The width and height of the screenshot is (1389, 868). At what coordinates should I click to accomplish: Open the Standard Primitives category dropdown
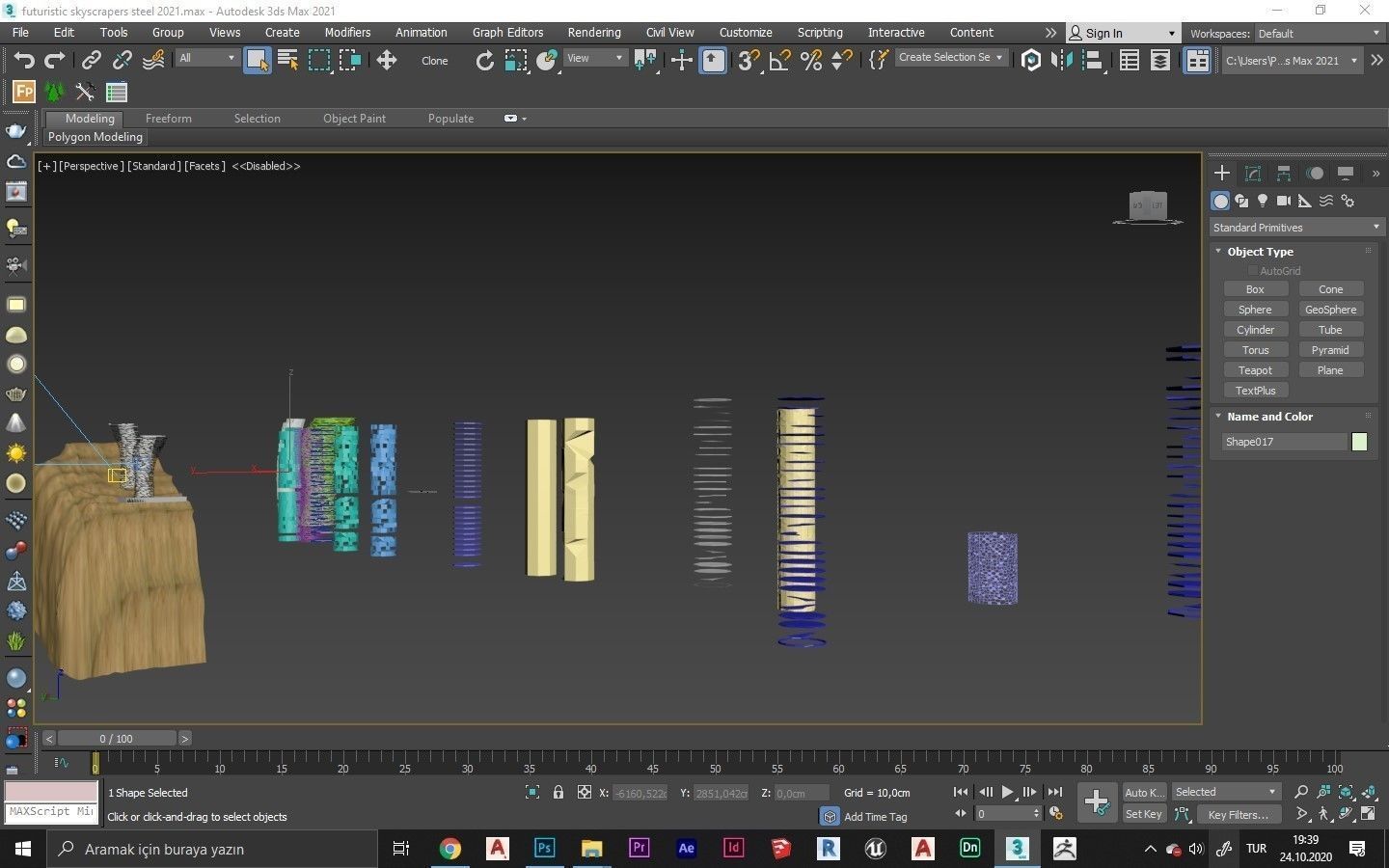point(1297,228)
